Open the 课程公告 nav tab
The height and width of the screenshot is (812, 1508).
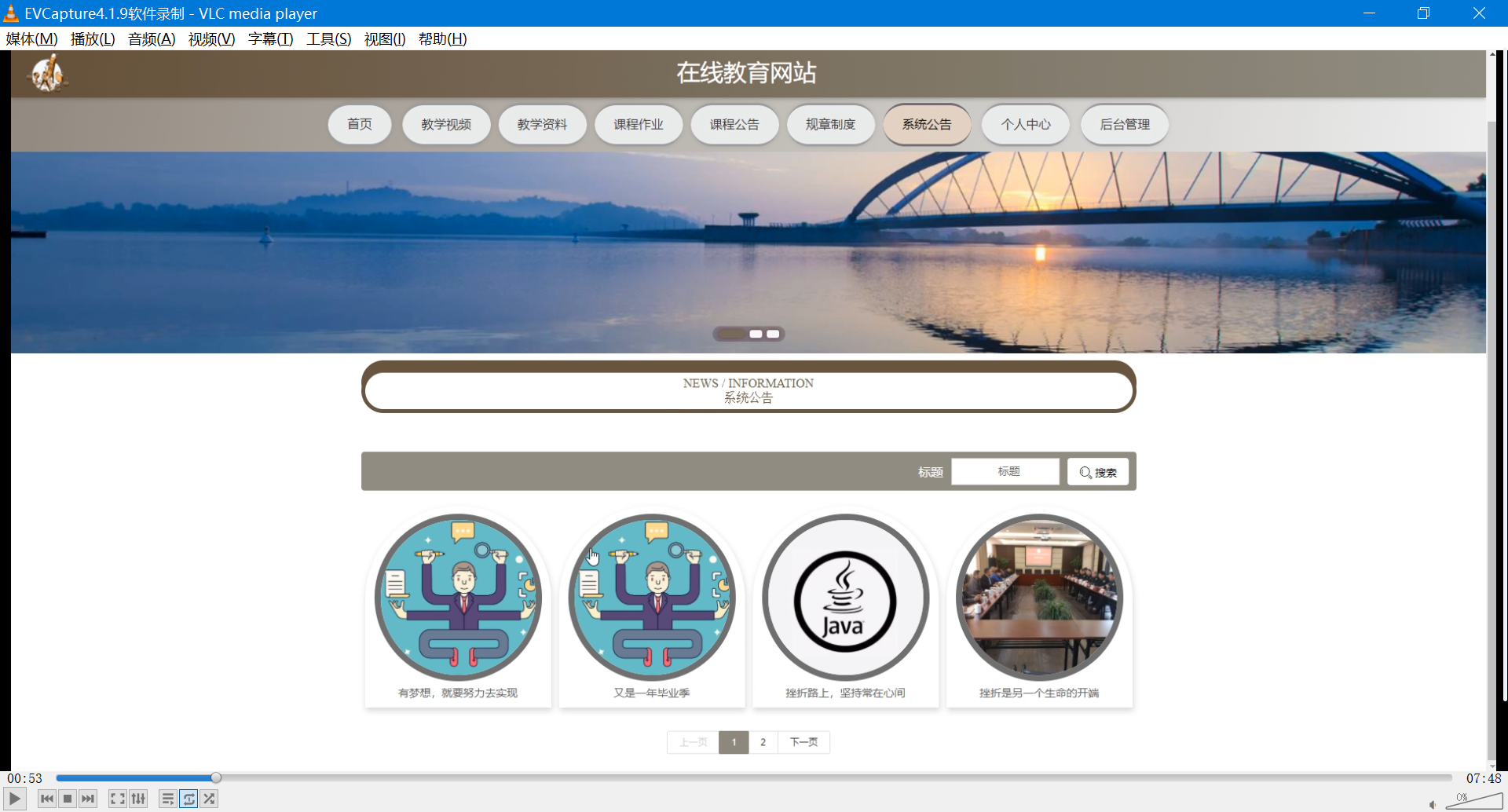click(734, 124)
